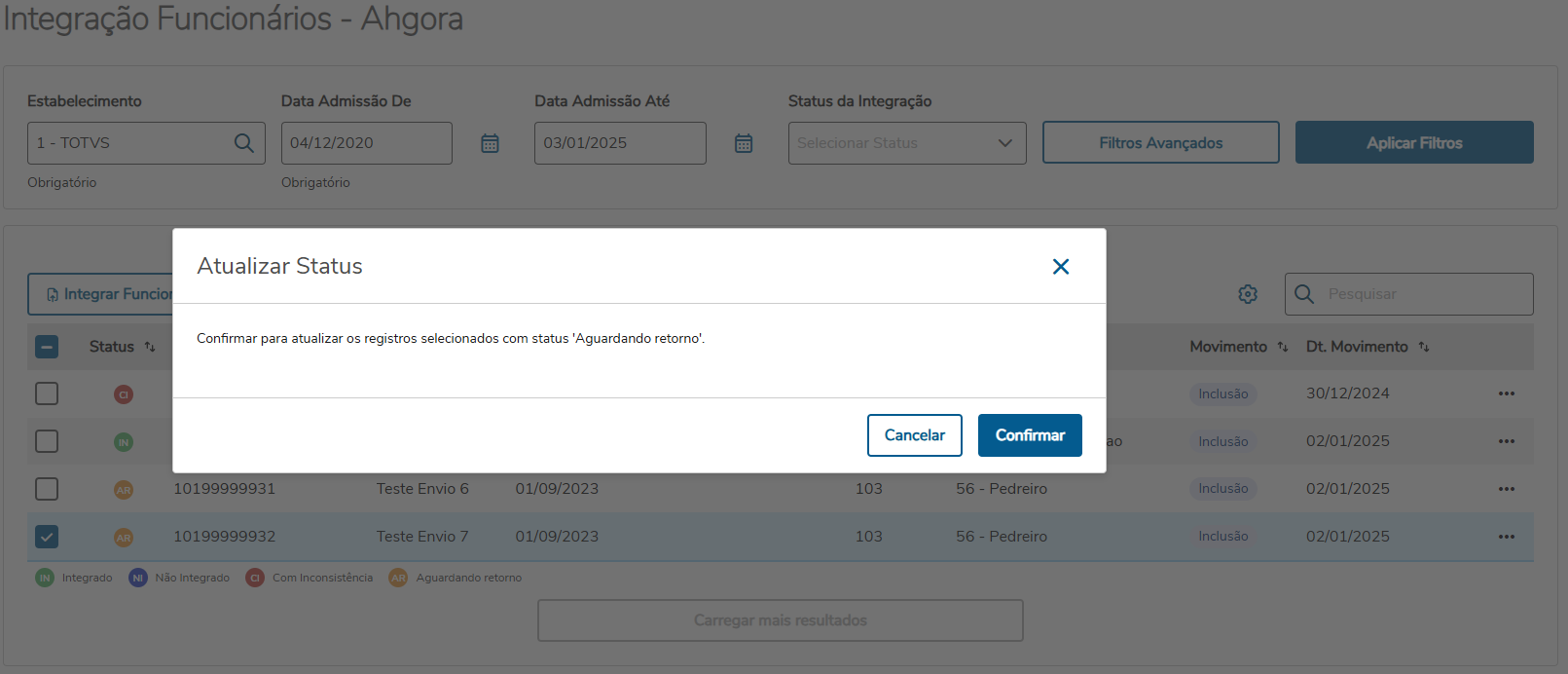Click the Estabelecimento search magnifier icon
Viewport: 1568px width, 674px height.
point(243,143)
